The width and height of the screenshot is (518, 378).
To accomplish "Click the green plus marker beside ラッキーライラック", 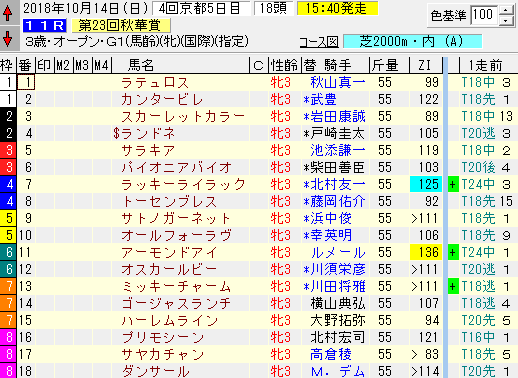I will click(x=452, y=184).
